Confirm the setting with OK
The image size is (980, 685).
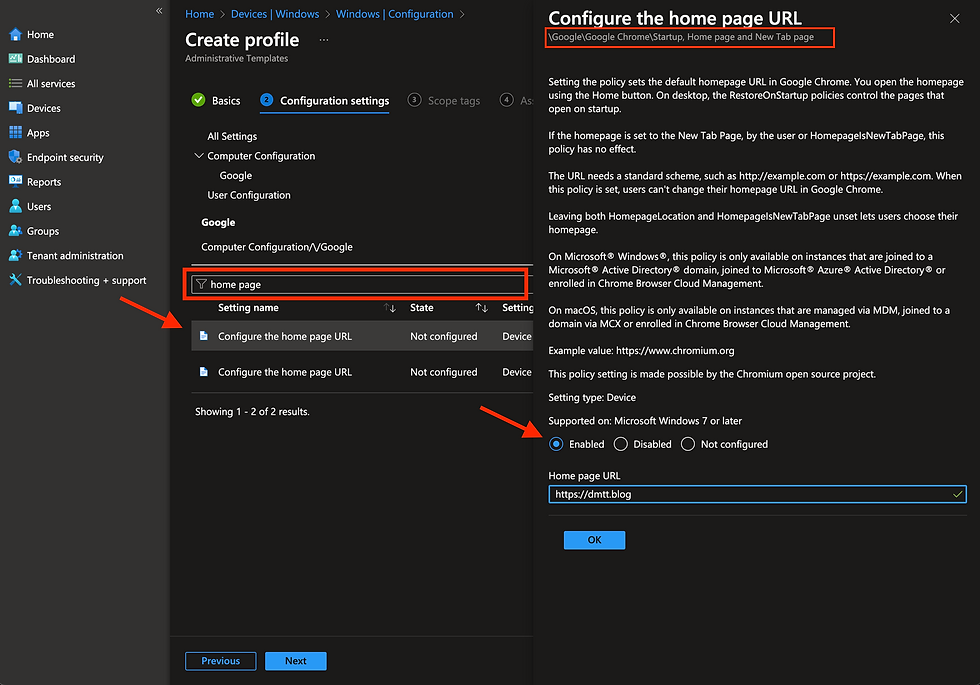click(594, 539)
